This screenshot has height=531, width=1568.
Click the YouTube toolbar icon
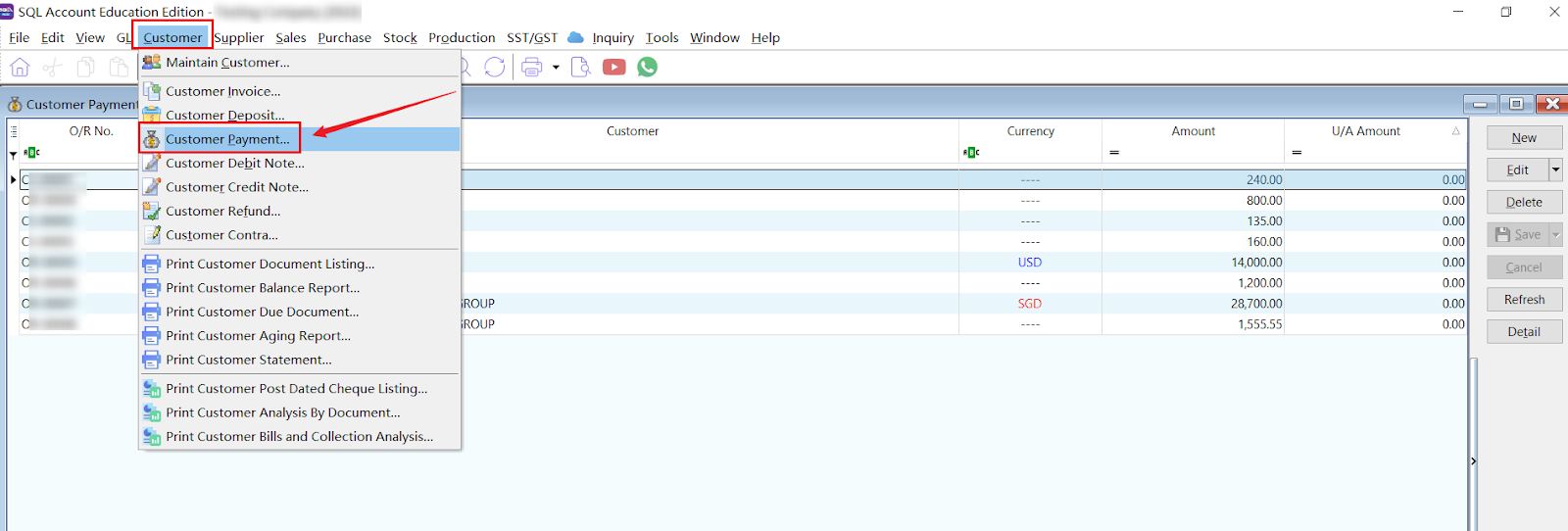point(614,67)
